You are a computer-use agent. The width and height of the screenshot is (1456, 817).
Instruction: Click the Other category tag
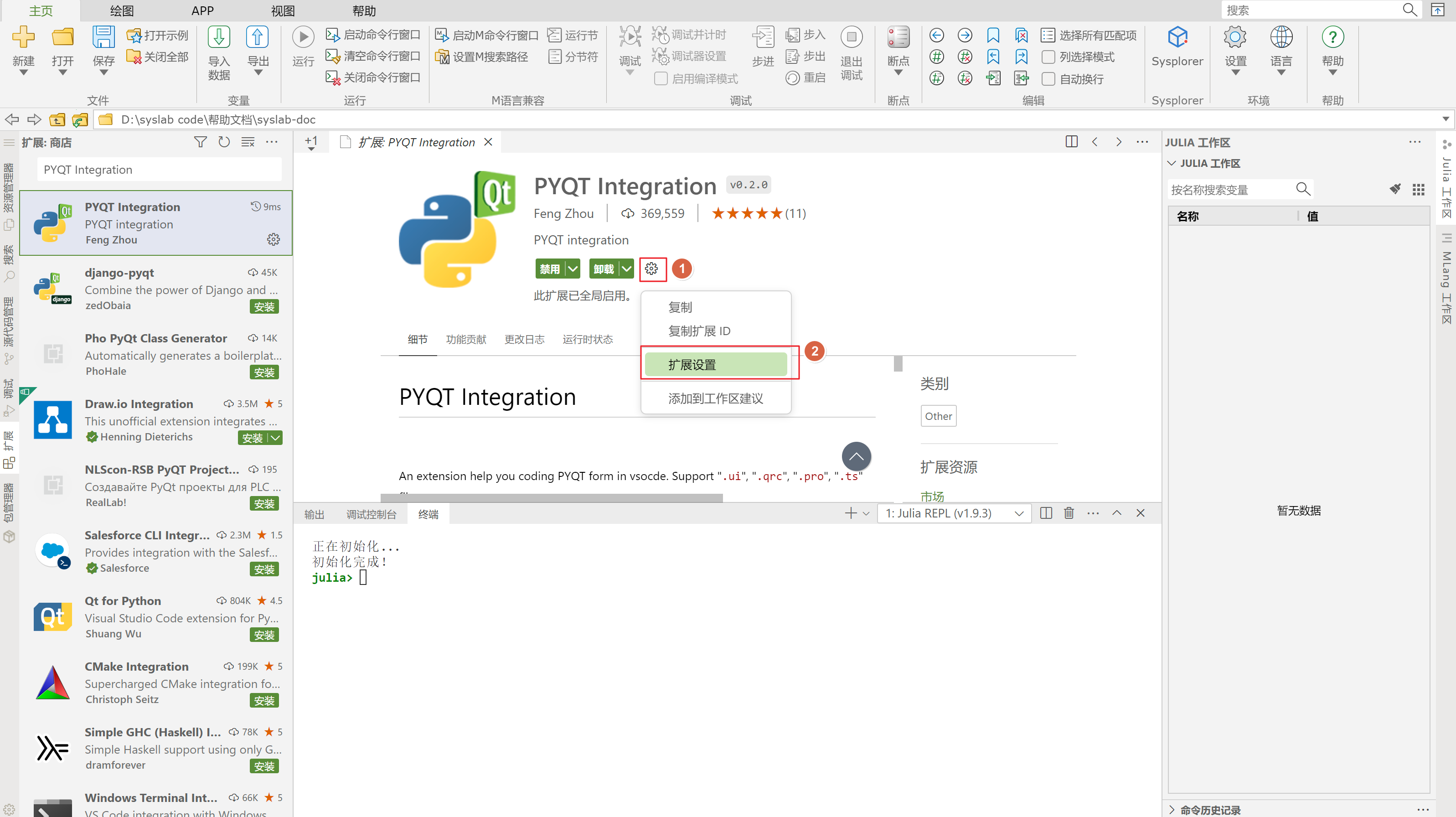pyautogui.click(x=938, y=416)
